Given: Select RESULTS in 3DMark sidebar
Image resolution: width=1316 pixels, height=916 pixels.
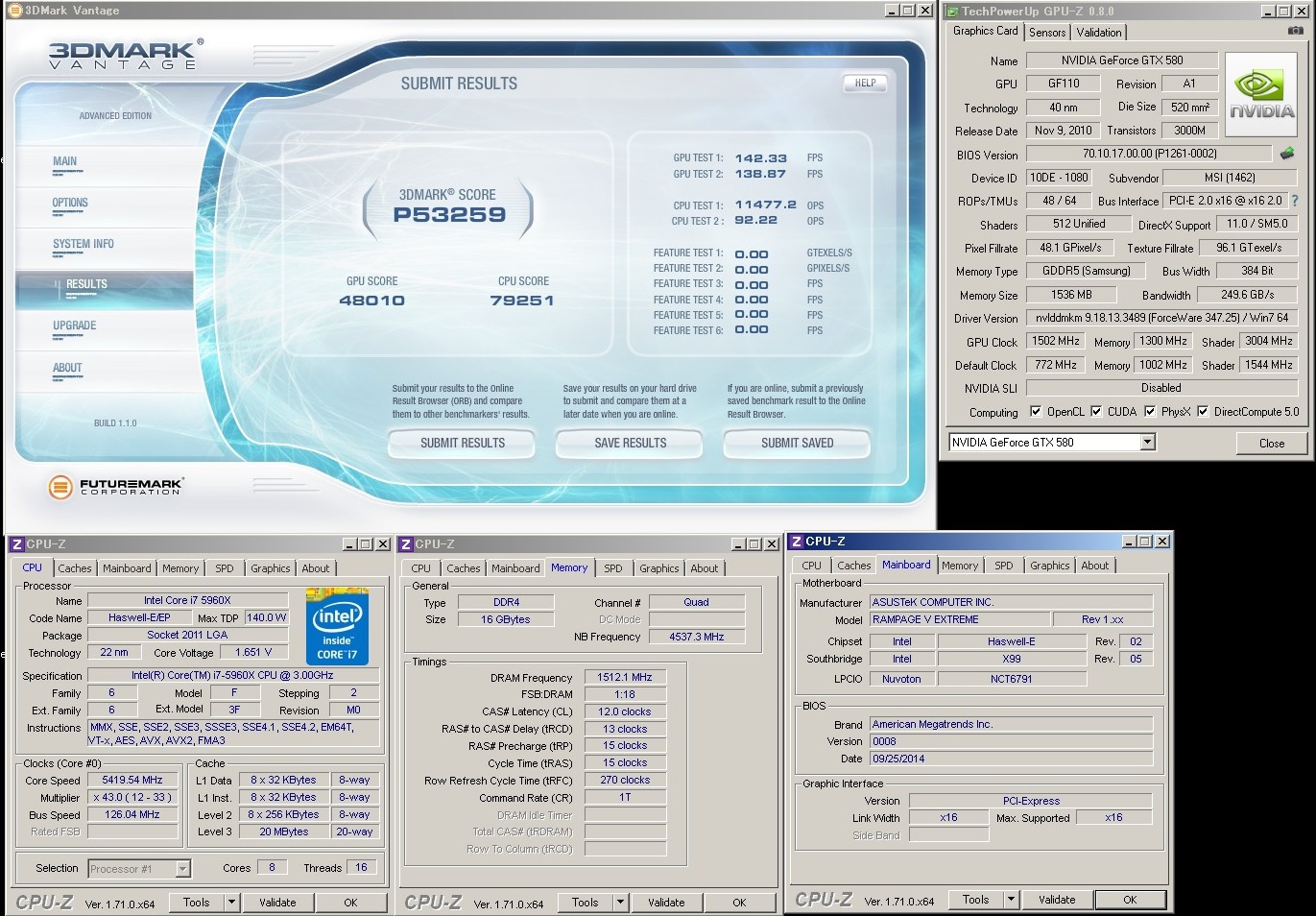Looking at the screenshot, I should point(86,284).
